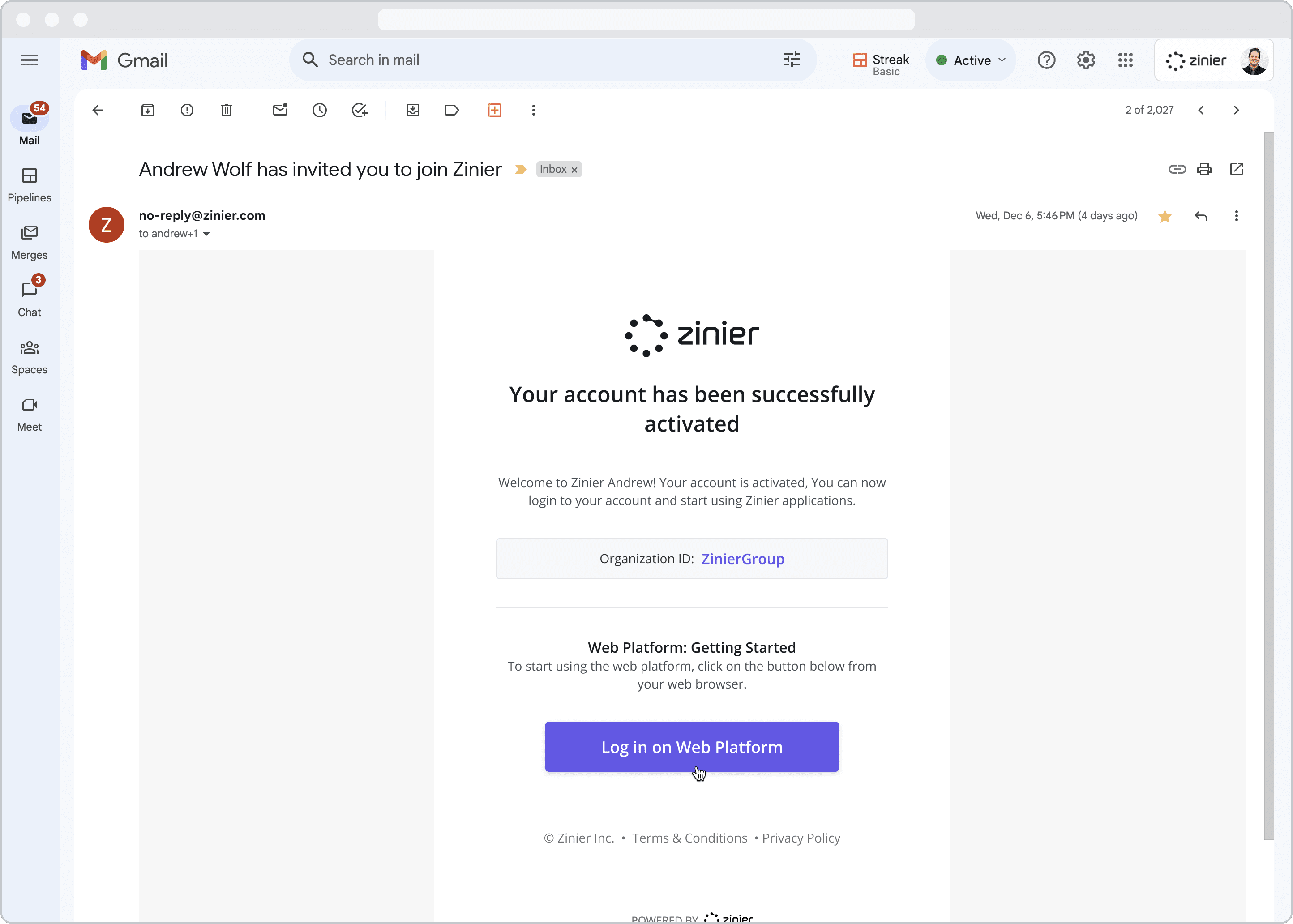Delete the email using the trash icon
Image resolution: width=1293 pixels, height=924 pixels.
227,111
